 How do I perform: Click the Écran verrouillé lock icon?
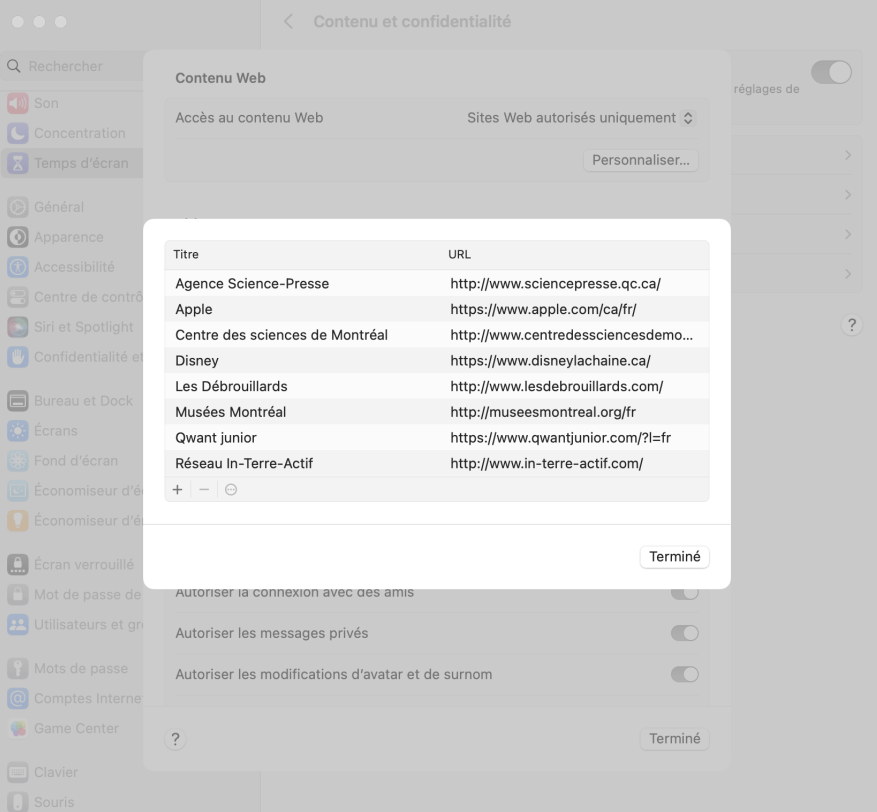[18, 564]
